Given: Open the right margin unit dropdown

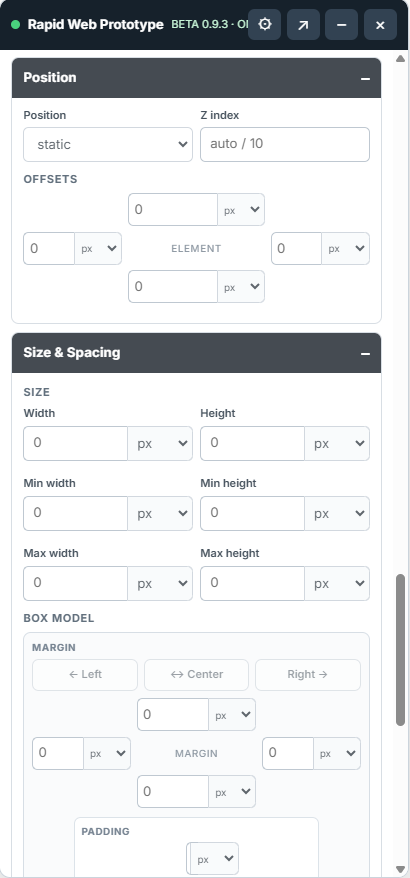Looking at the screenshot, I should tap(337, 754).
